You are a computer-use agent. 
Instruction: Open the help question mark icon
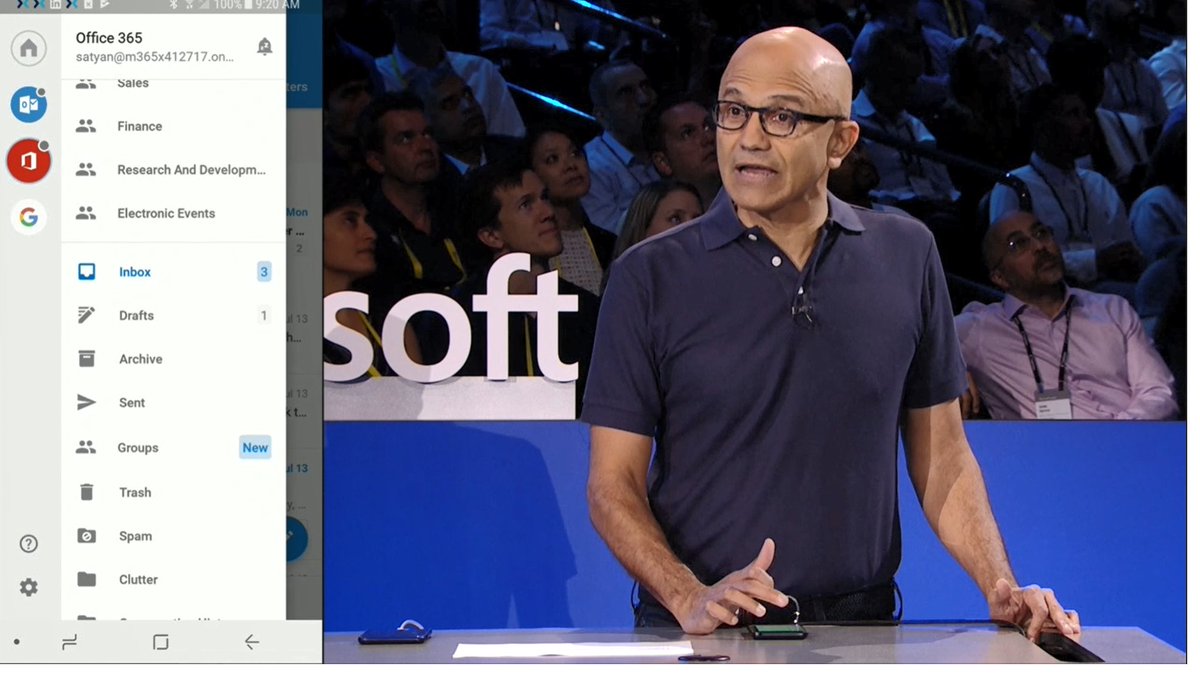(29, 544)
